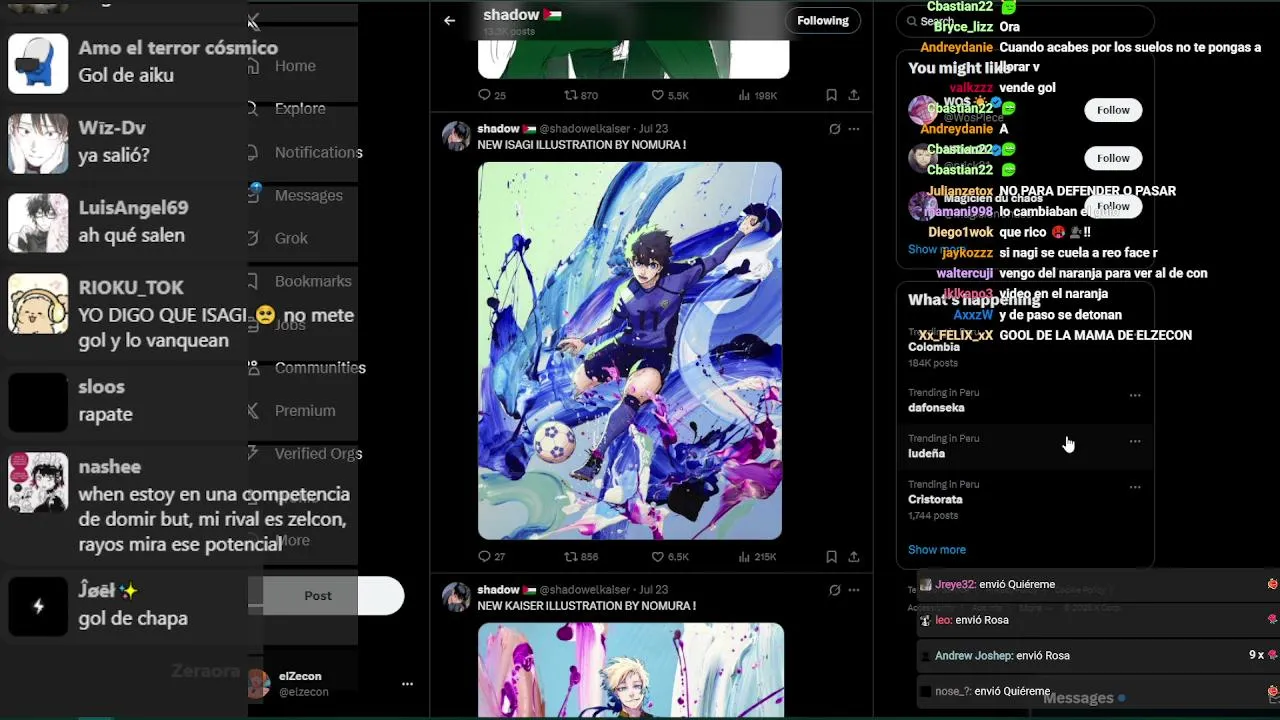Open the Cristorata trending topic

pyautogui.click(x=1025, y=499)
